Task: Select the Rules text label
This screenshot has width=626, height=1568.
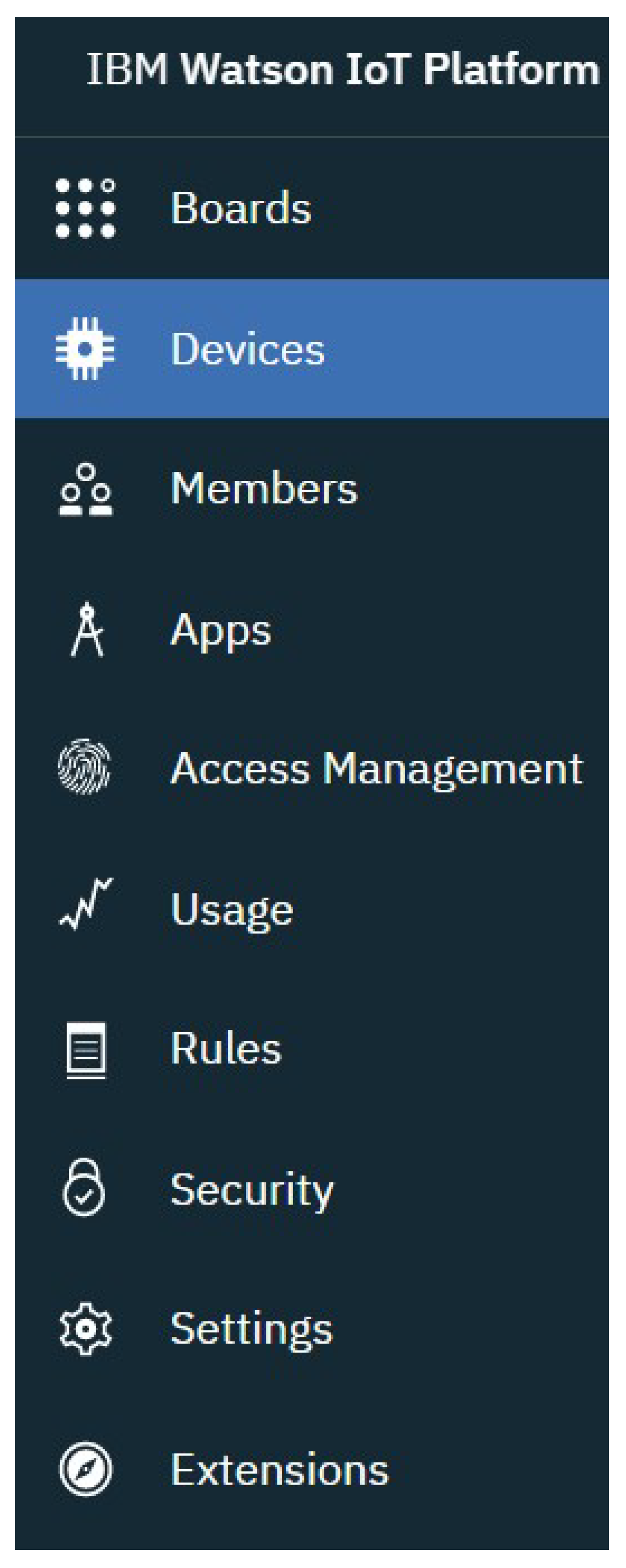Action: (x=226, y=1049)
